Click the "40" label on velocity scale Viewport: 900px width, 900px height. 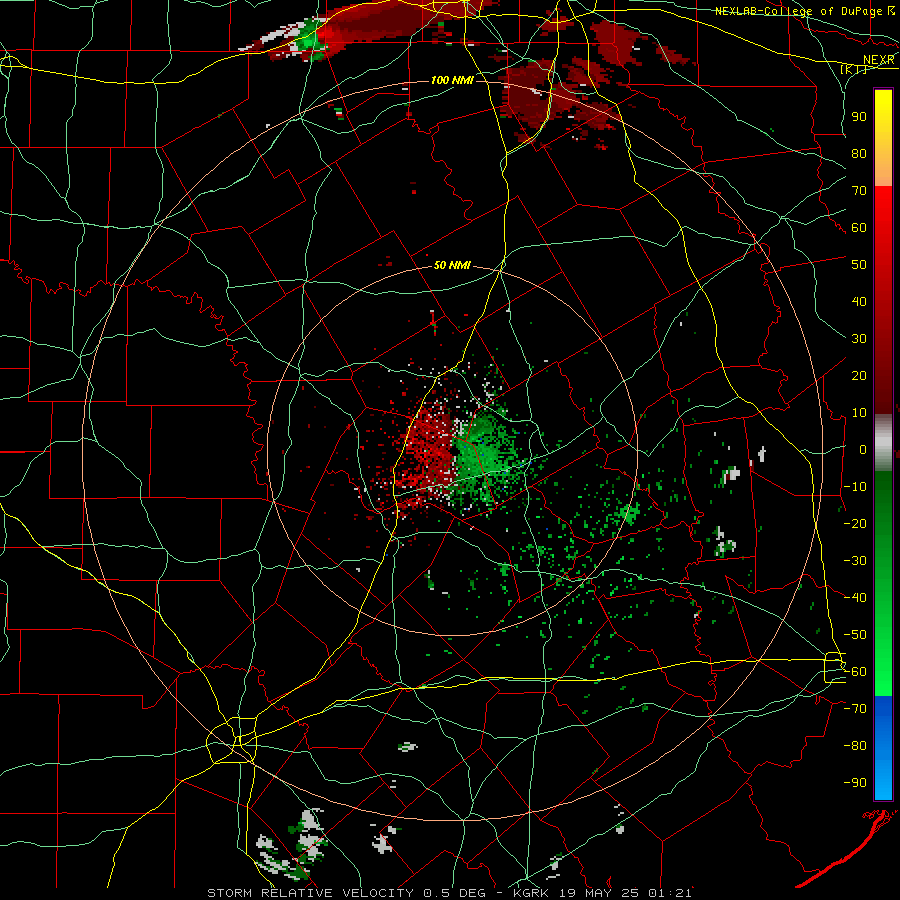click(x=859, y=302)
